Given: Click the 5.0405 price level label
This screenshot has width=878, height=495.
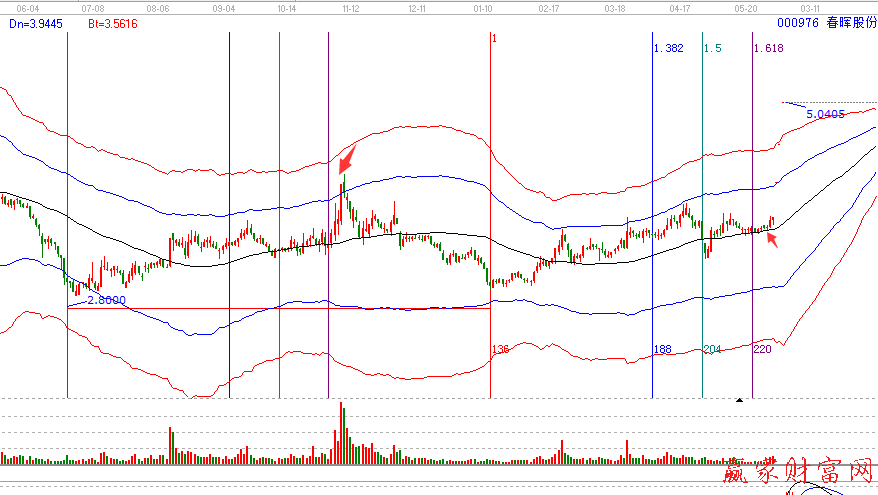Looking at the screenshot, I should point(825,114).
